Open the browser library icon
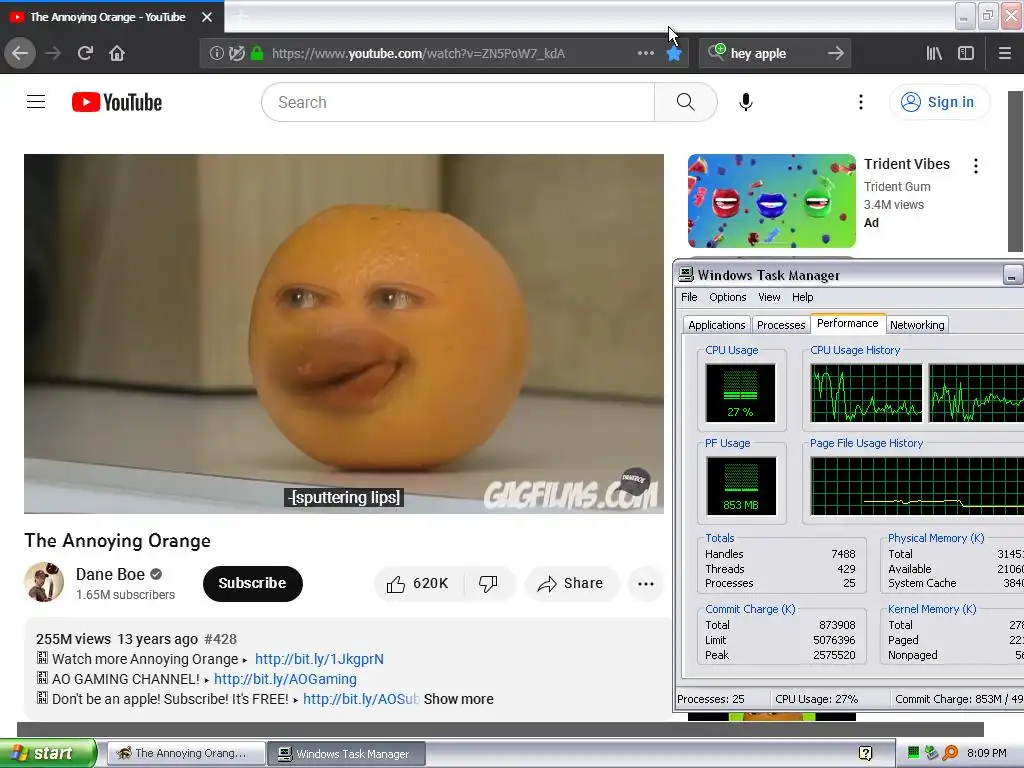 point(934,53)
